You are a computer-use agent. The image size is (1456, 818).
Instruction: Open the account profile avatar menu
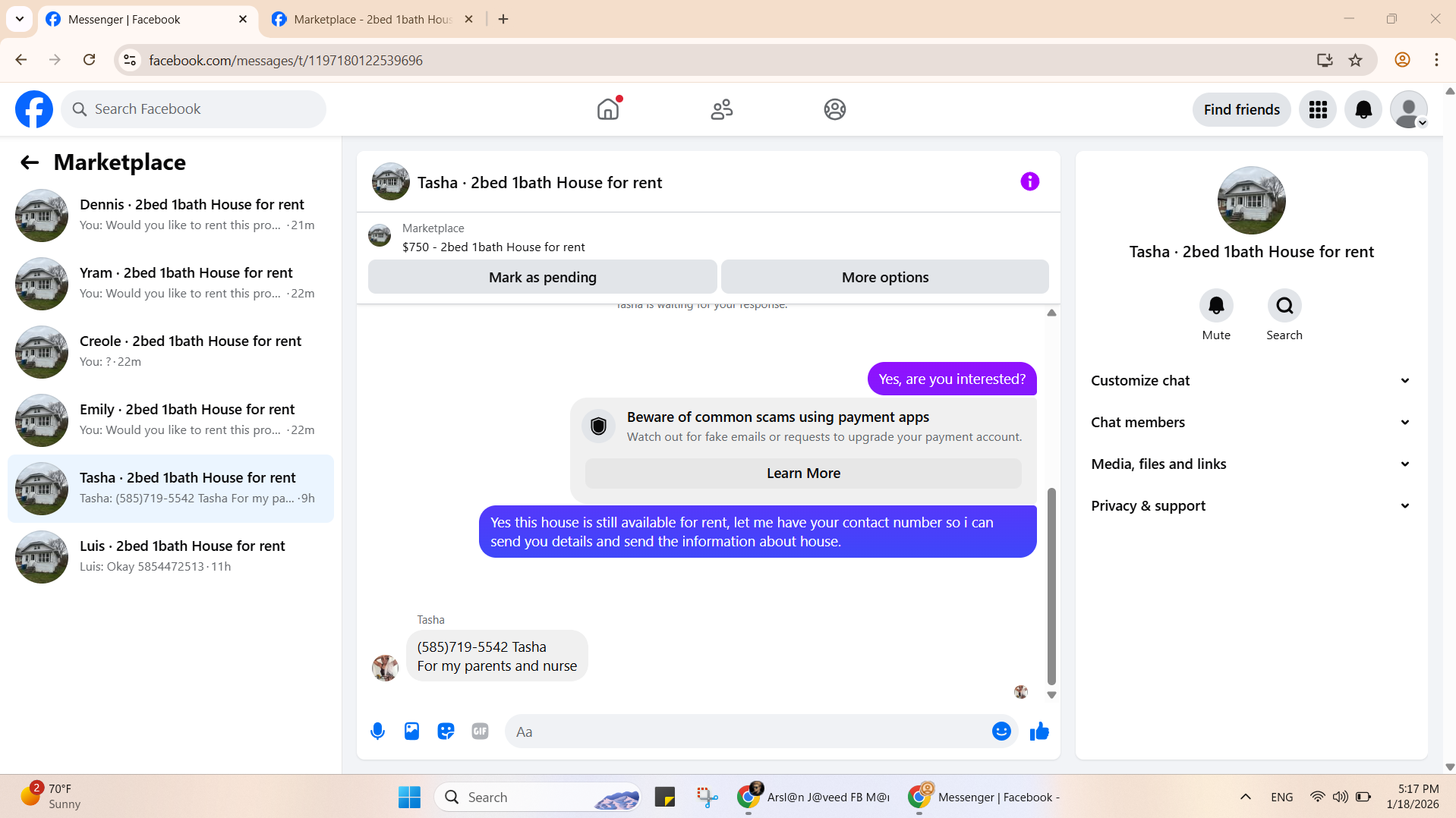tap(1409, 110)
